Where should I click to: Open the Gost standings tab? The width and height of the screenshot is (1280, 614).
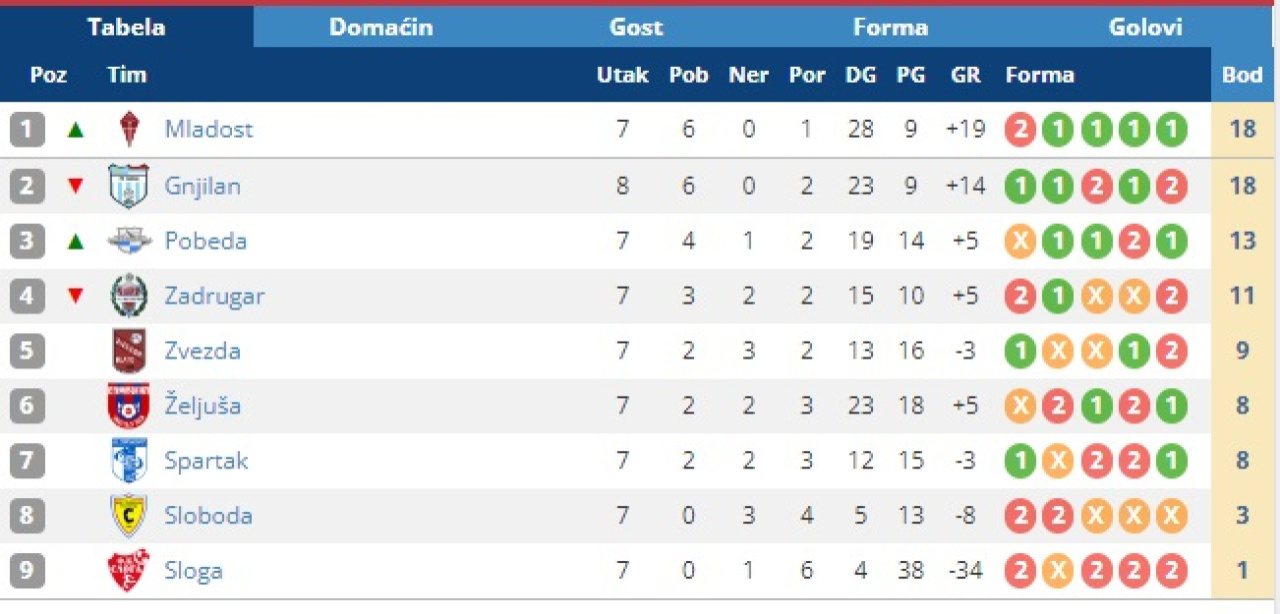636,27
